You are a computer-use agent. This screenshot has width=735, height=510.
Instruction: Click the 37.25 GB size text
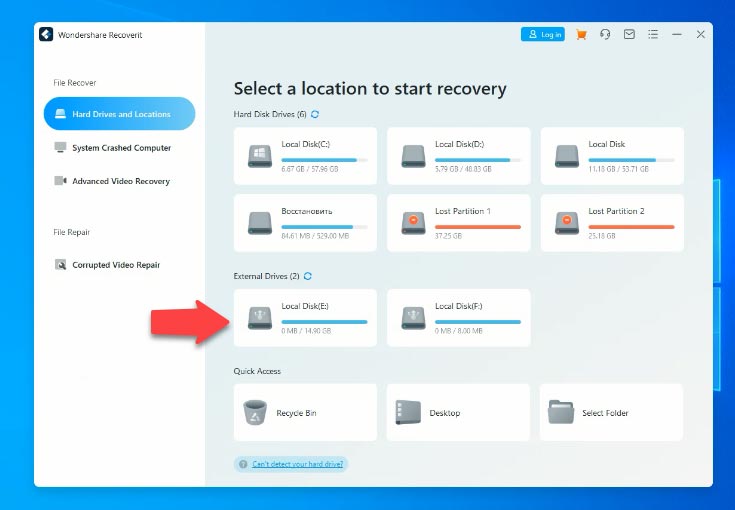tap(448, 236)
